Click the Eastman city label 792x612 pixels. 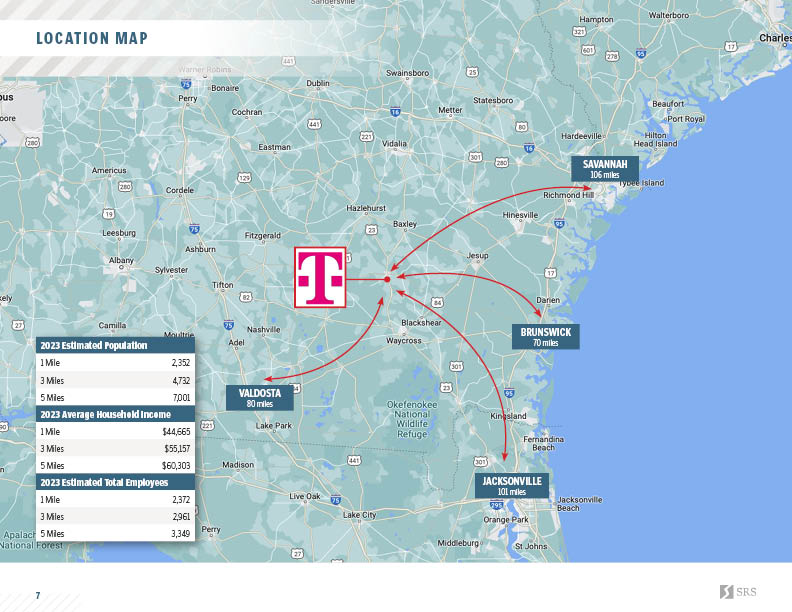274,147
